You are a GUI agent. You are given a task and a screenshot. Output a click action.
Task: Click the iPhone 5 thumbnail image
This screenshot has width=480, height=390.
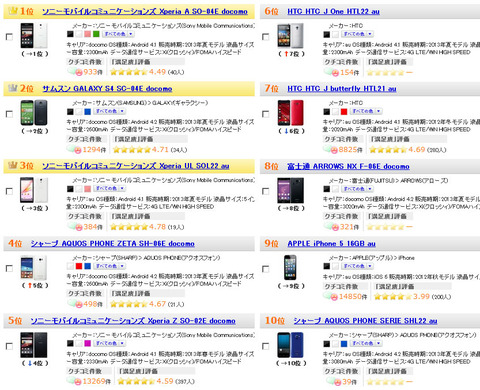[x=290, y=267]
